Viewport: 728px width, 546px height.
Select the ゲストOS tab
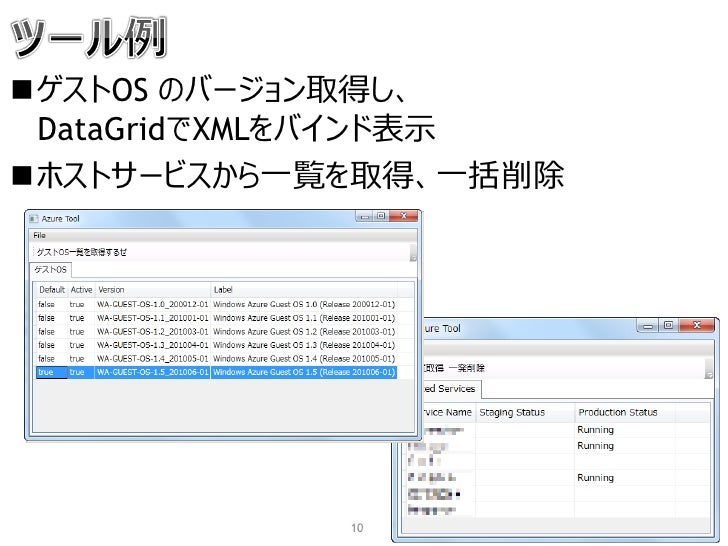(51, 270)
